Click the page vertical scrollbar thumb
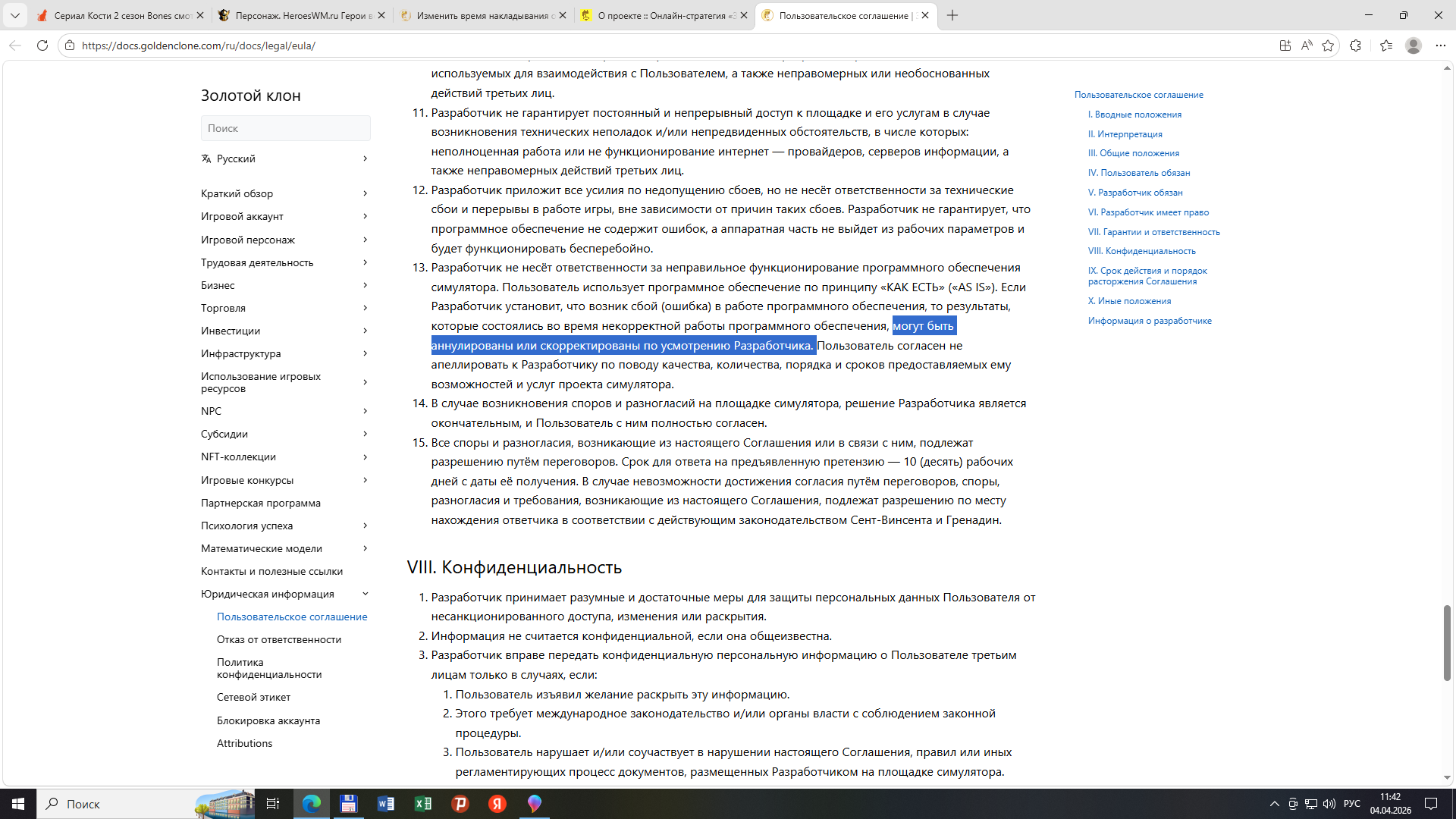The width and height of the screenshot is (1456, 819). (x=1447, y=642)
